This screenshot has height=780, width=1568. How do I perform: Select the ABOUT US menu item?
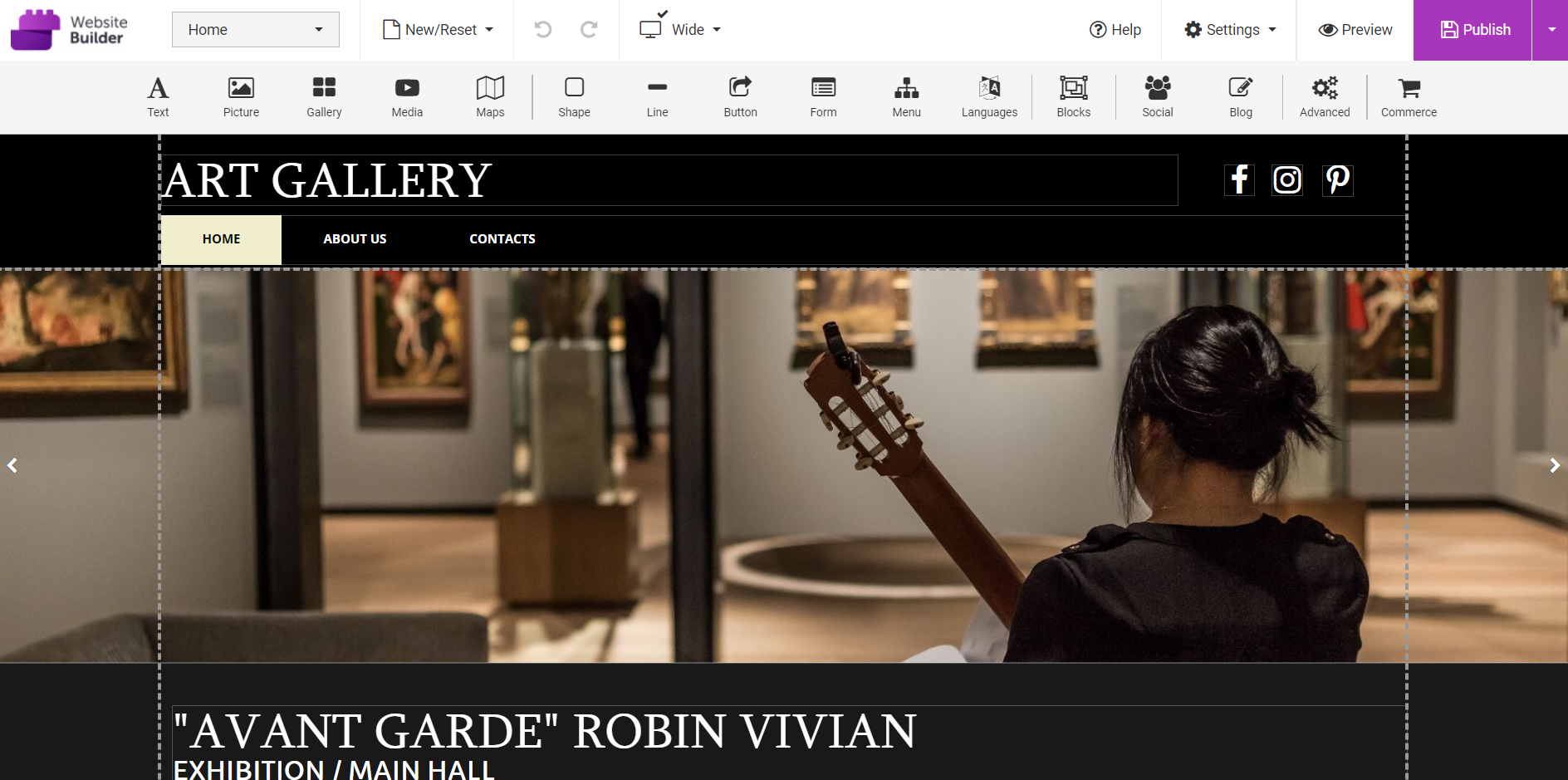[355, 239]
